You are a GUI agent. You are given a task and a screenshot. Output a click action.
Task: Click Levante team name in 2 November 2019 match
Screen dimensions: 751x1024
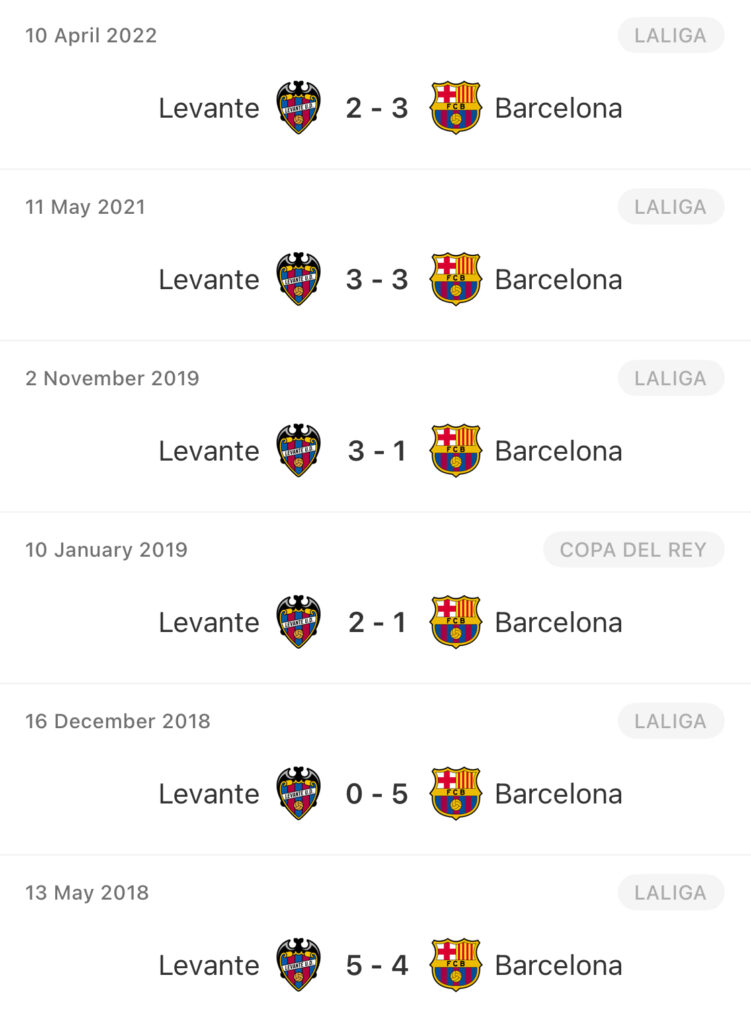(x=209, y=451)
